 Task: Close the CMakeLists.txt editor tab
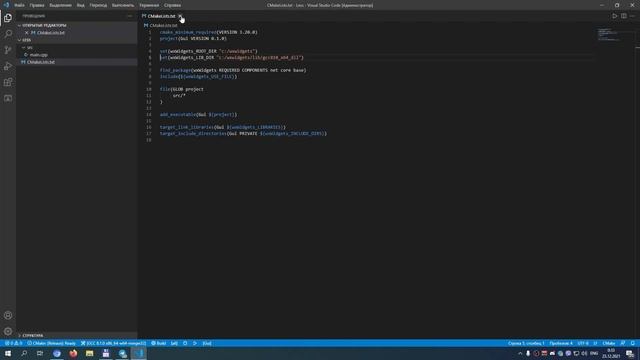point(180,16)
